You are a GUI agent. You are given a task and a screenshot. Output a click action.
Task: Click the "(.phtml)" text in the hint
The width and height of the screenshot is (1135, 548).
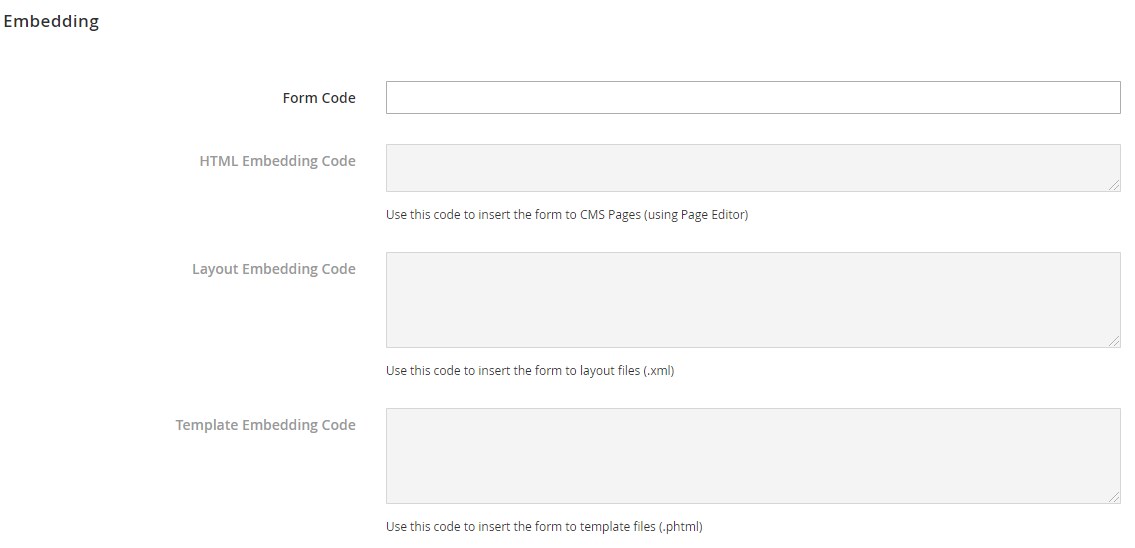click(680, 527)
